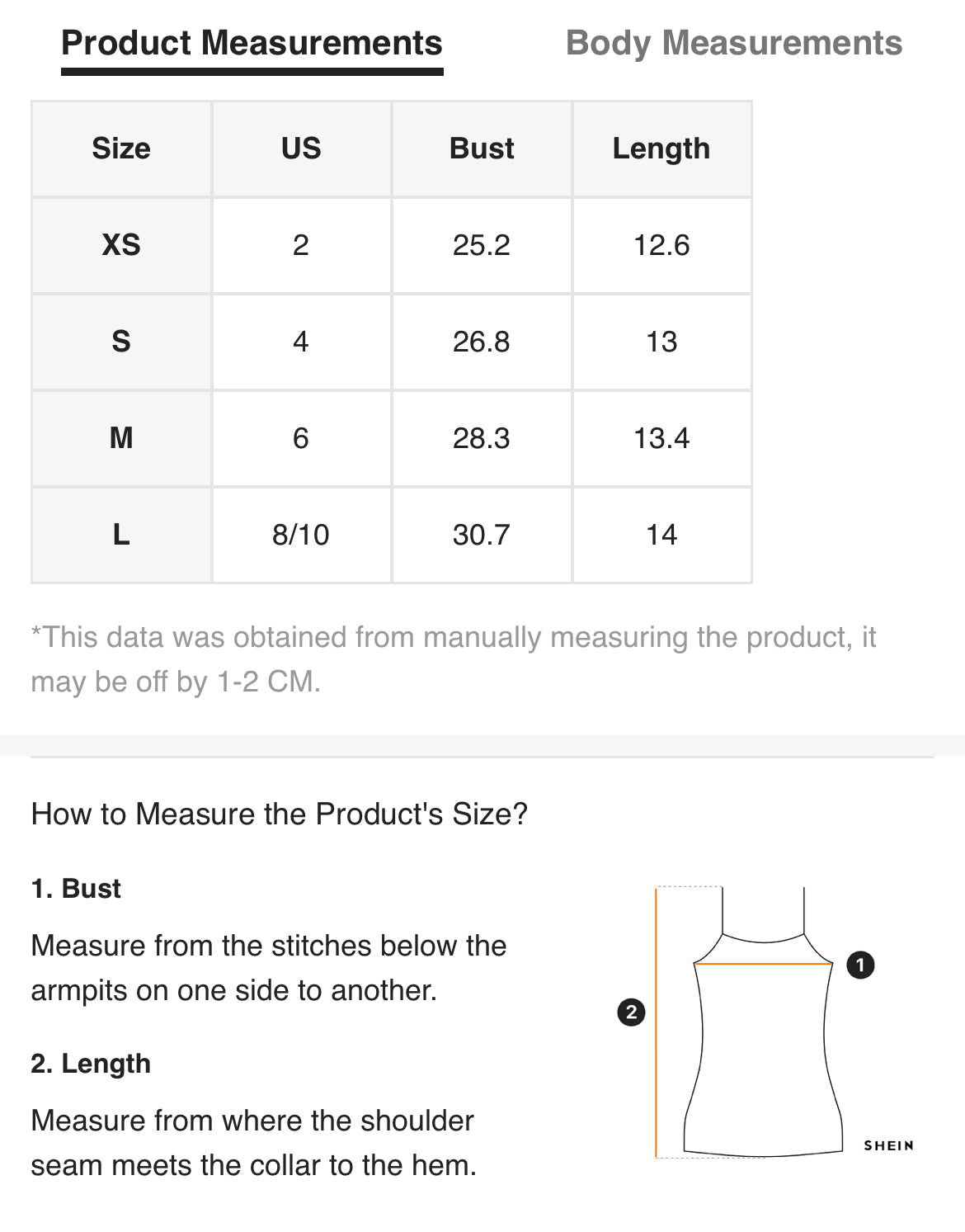Click the orange bust line on diagram

click(763, 963)
